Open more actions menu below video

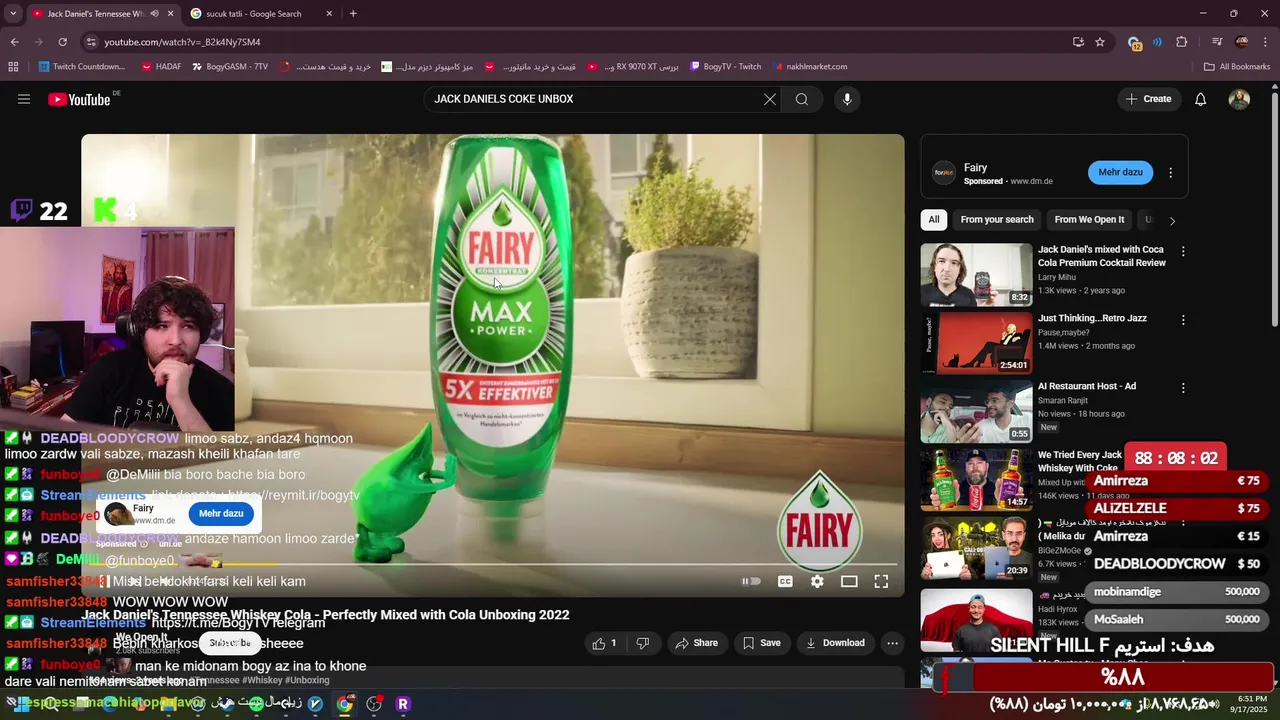pos(892,643)
